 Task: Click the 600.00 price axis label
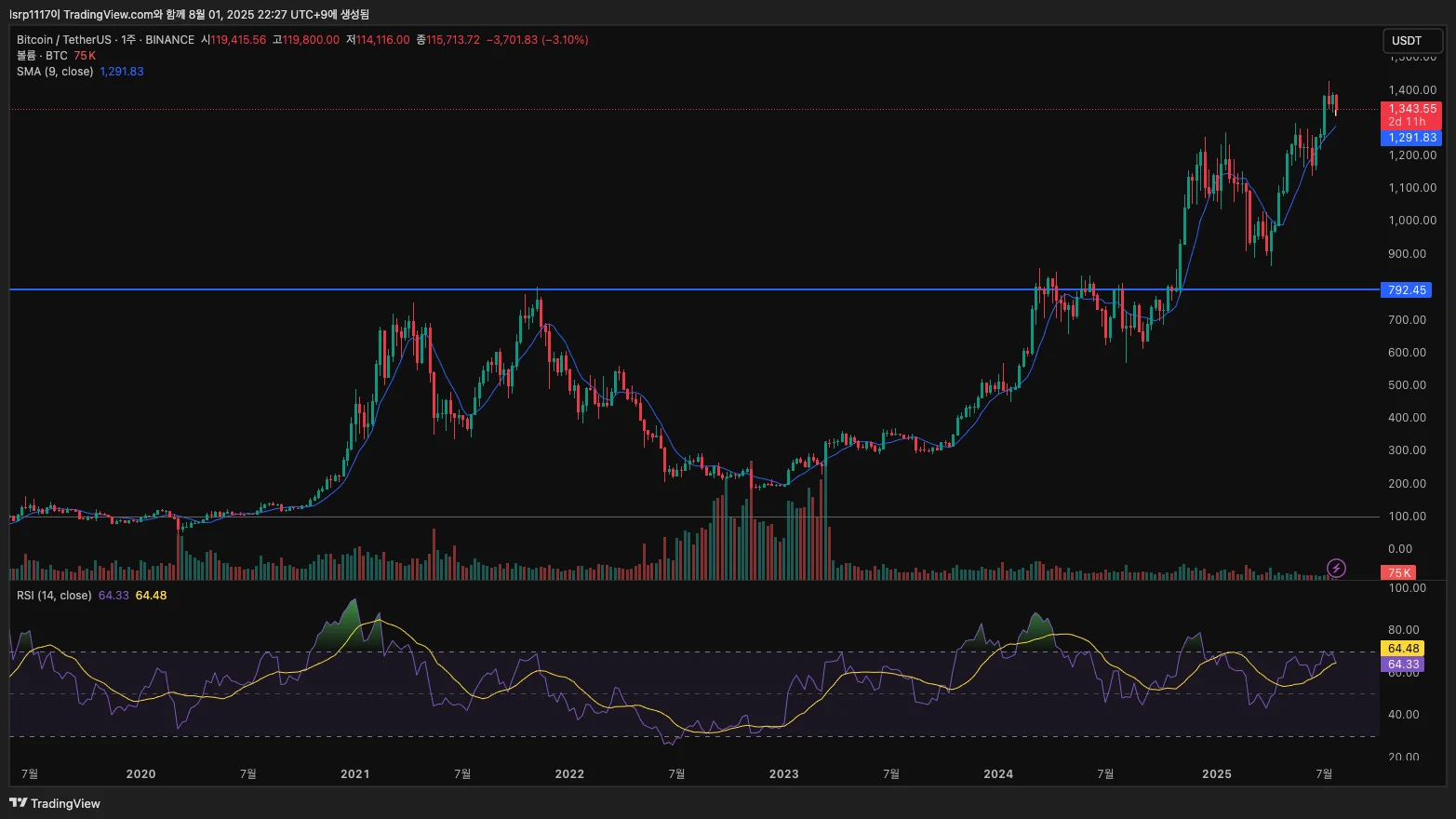click(x=1407, y=353)
